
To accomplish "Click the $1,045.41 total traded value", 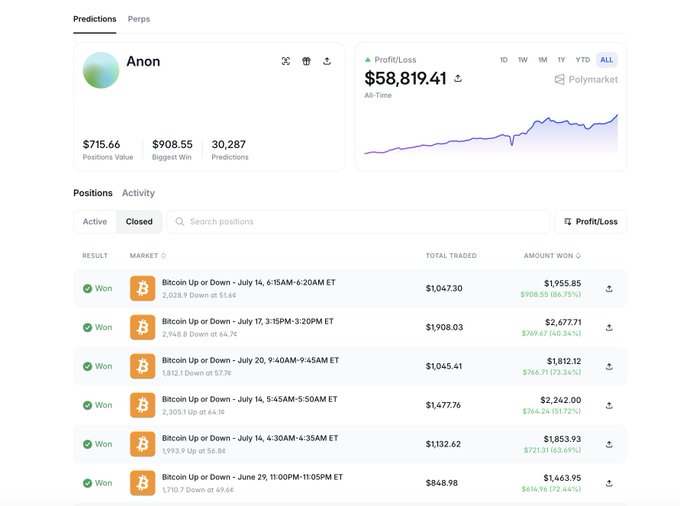I will point(444,366).
